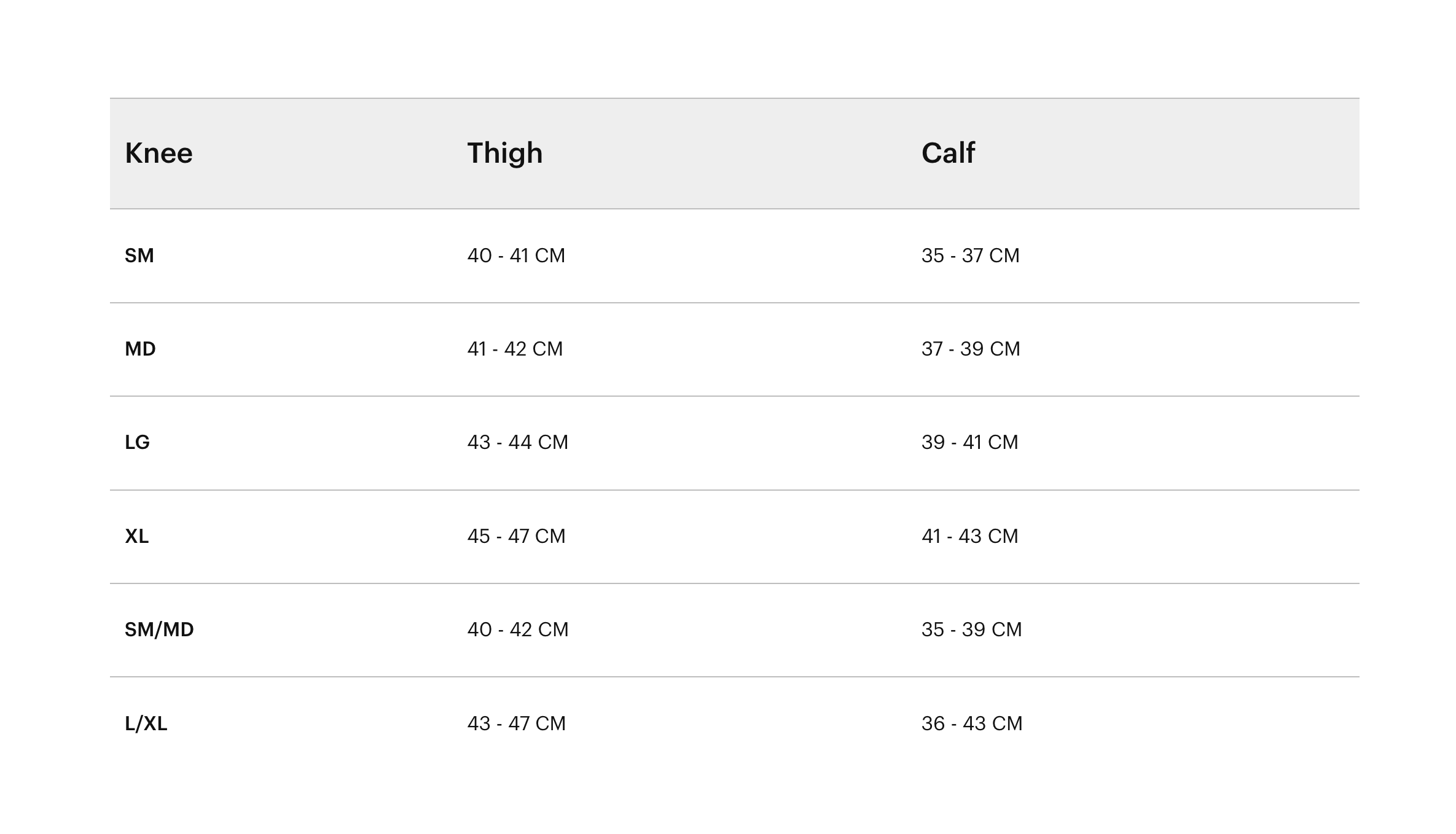Click the 40 - 42 CM thigh value

tap(518, 629)
